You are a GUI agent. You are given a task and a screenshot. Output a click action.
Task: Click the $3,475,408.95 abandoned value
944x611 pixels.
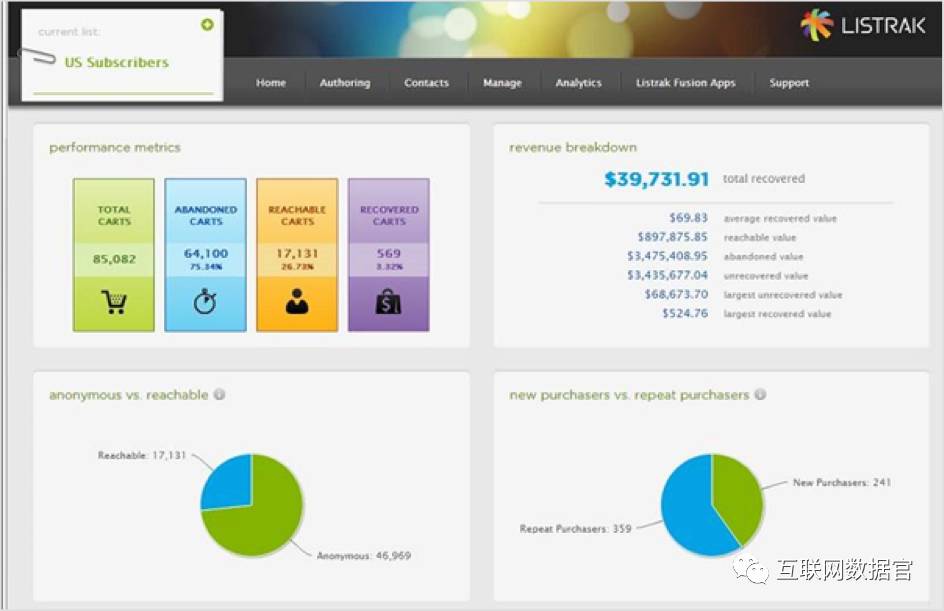667,256
